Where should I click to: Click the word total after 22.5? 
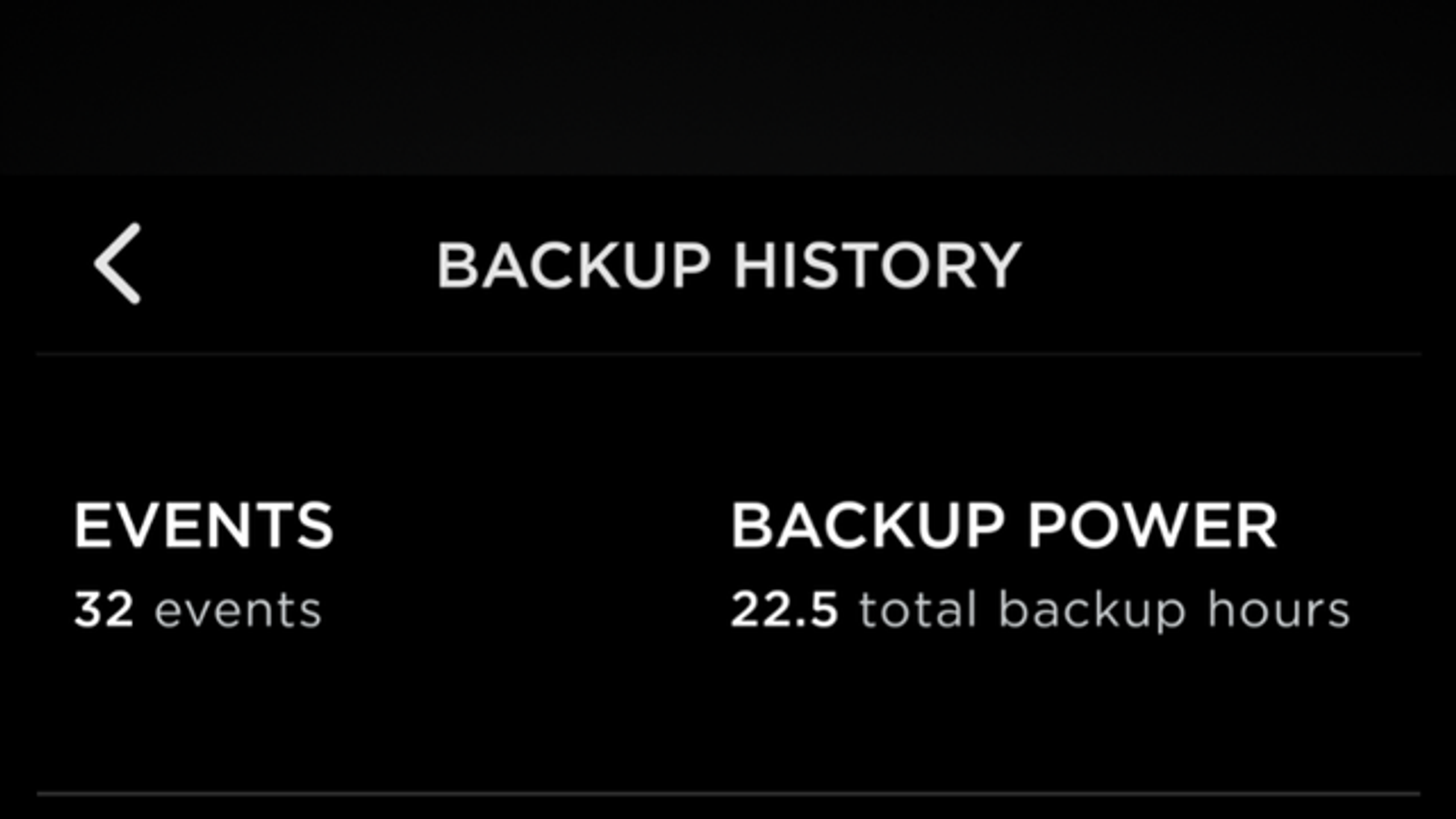tap(917, 610)
